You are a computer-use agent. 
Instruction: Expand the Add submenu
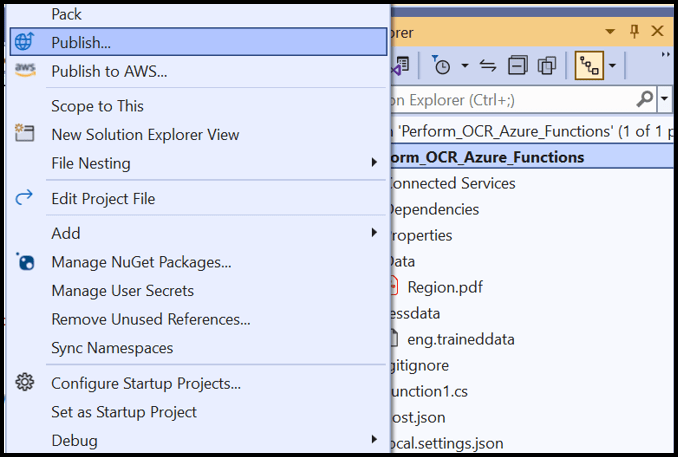[374, 233]
